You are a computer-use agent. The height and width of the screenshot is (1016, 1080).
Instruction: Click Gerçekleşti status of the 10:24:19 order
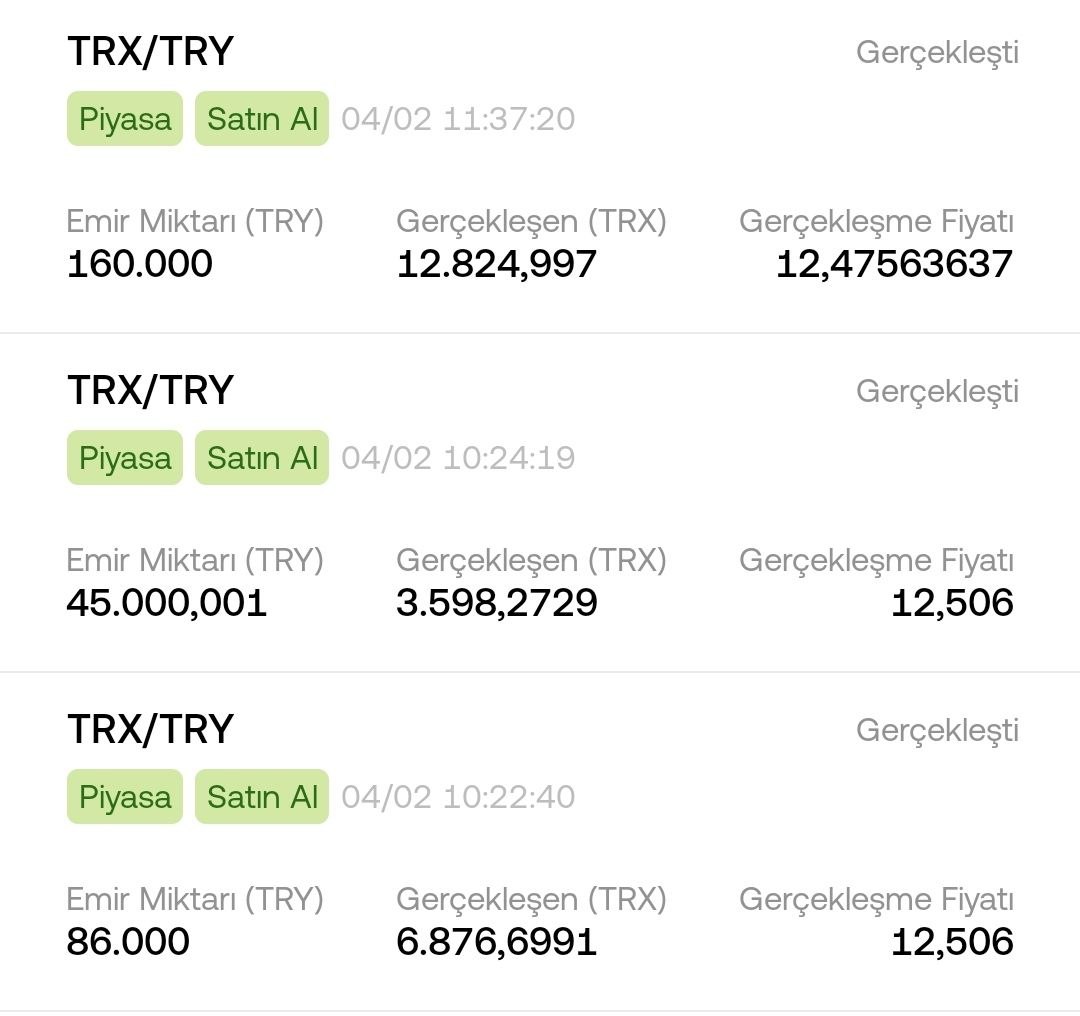[x=937, y=392]
